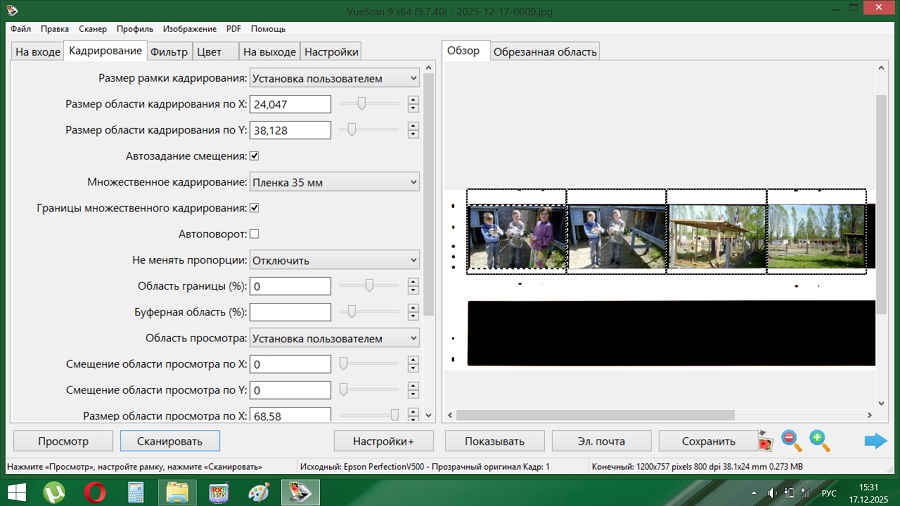Click the crop size X slider

click(361, 103)
